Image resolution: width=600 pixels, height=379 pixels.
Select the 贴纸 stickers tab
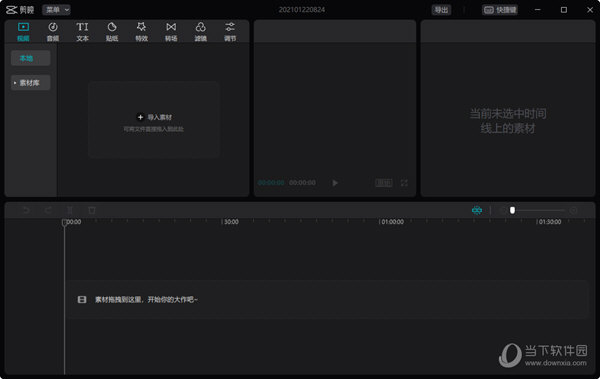click(x=112, y=32)
